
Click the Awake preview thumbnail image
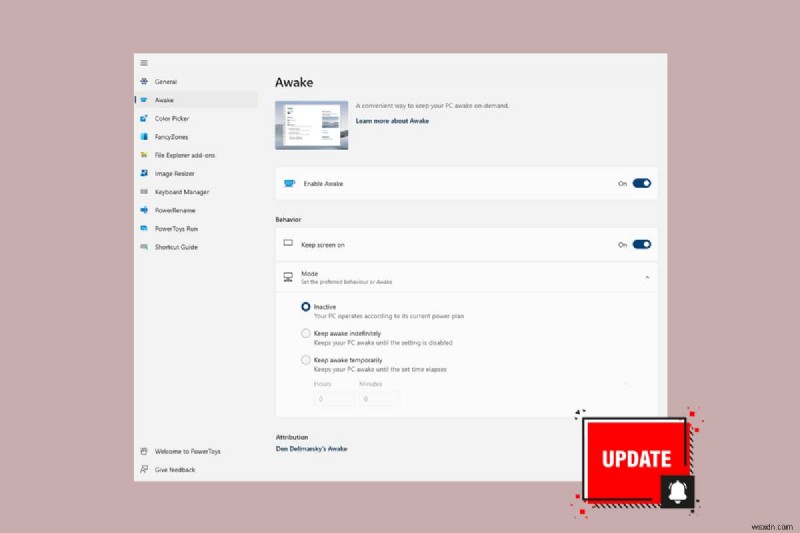coord(312,125)
